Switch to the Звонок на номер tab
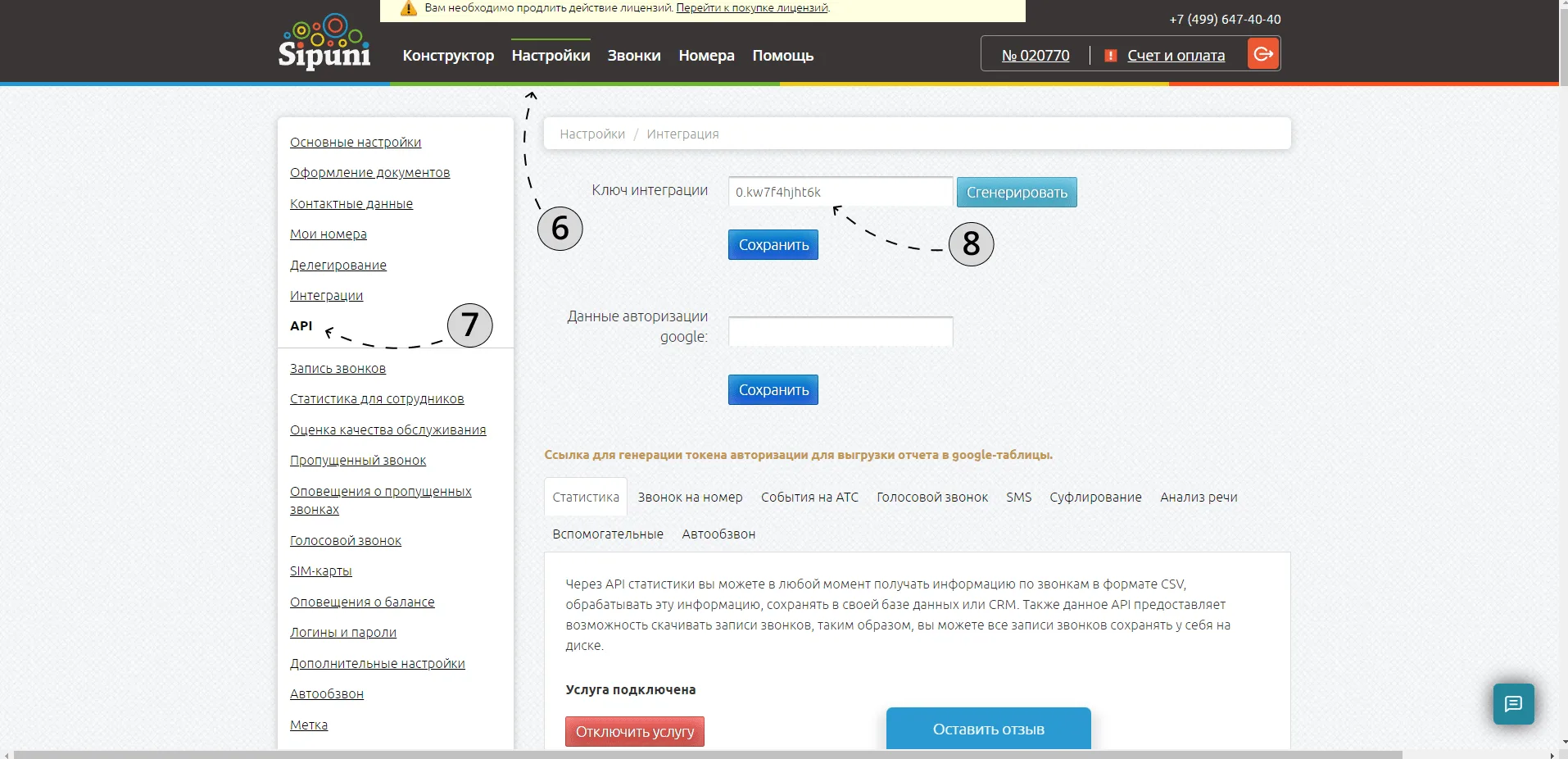The width and height of the screenshot is (1568, 759). coord(691,498)
